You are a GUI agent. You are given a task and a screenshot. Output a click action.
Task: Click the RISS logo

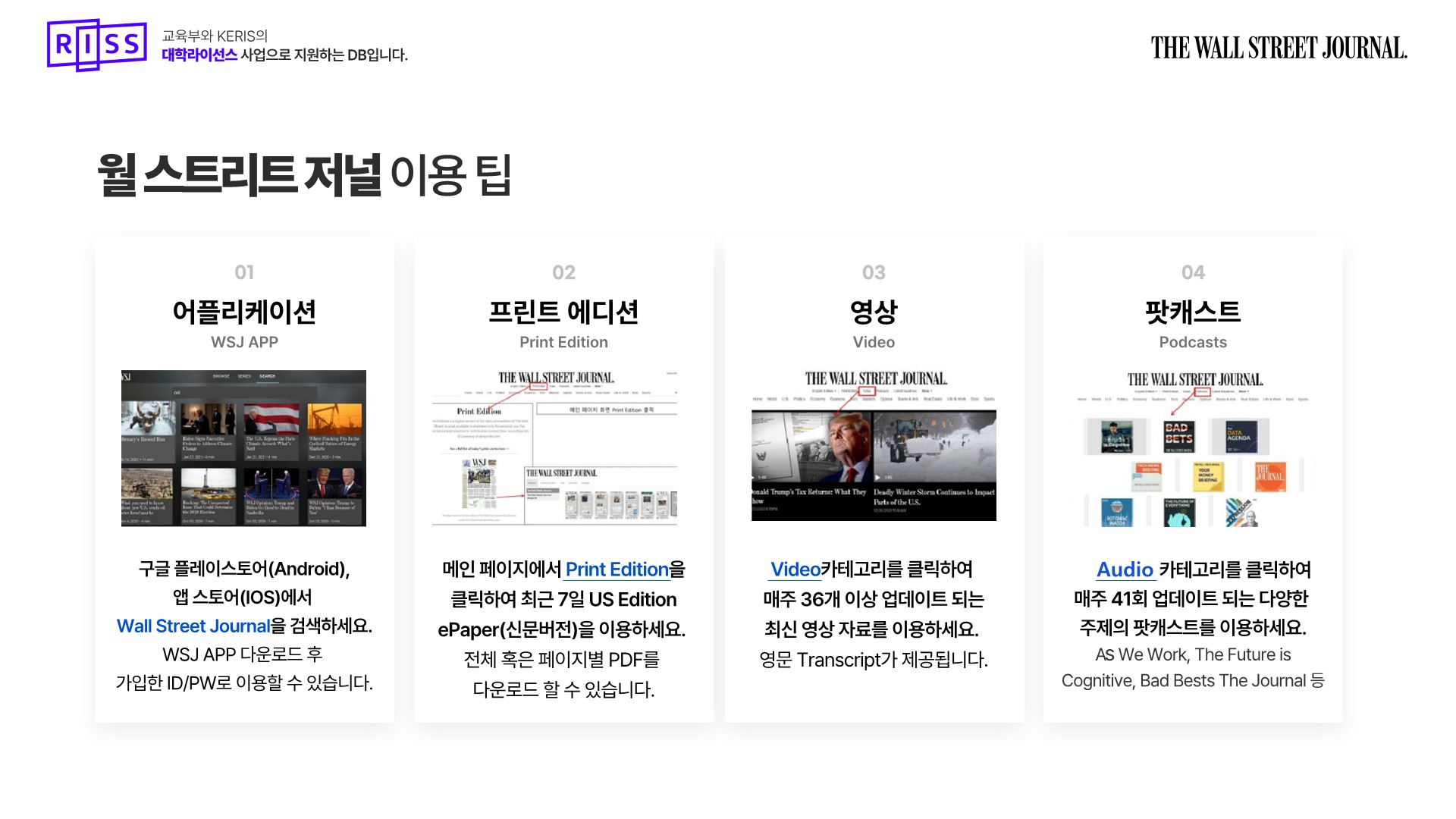(96, 45)
